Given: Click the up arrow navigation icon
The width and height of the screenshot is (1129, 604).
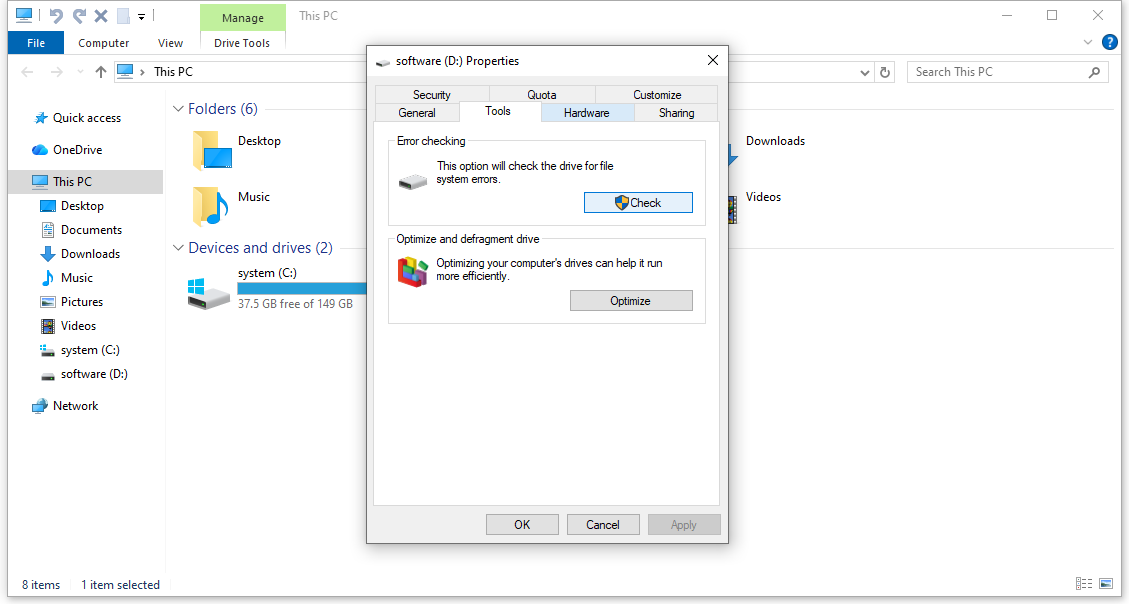Looking at the screenshot, I should tap(100, 72).
